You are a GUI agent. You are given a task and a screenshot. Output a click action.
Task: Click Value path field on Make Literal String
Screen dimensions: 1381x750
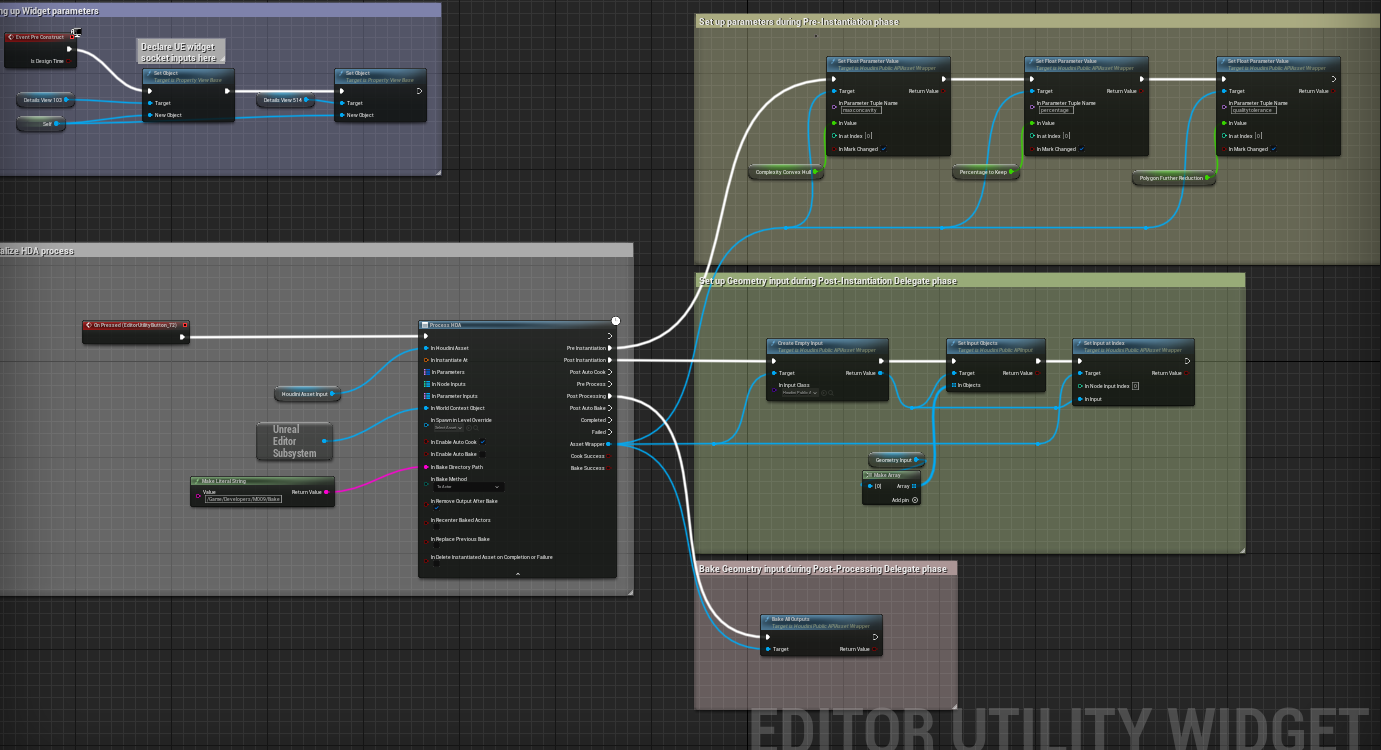(x=243, y=498)
